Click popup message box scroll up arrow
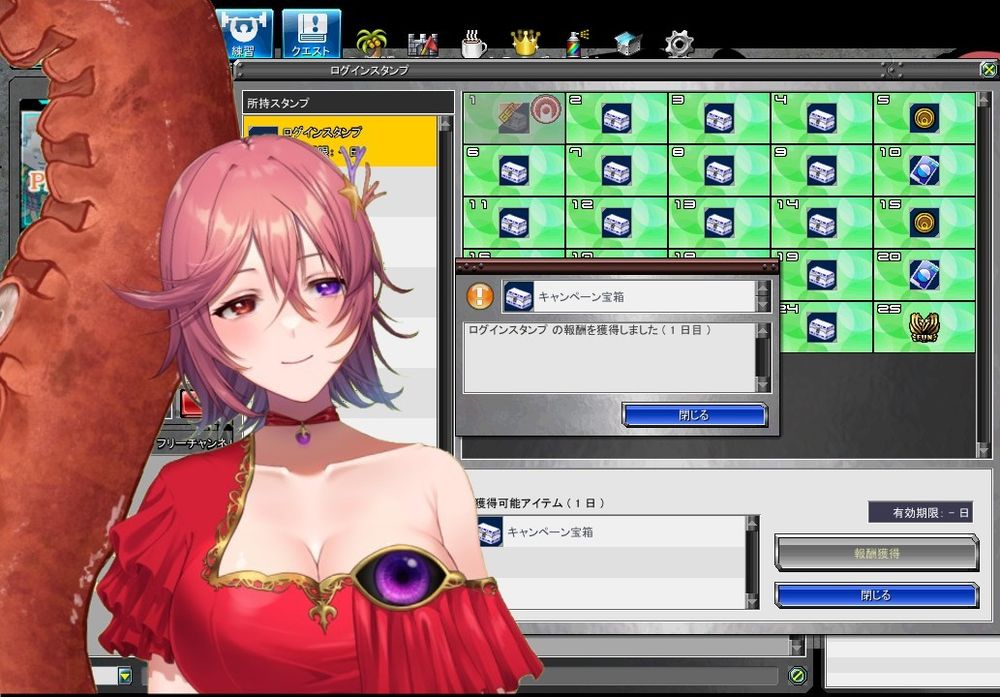 click(x=763, y=330)
